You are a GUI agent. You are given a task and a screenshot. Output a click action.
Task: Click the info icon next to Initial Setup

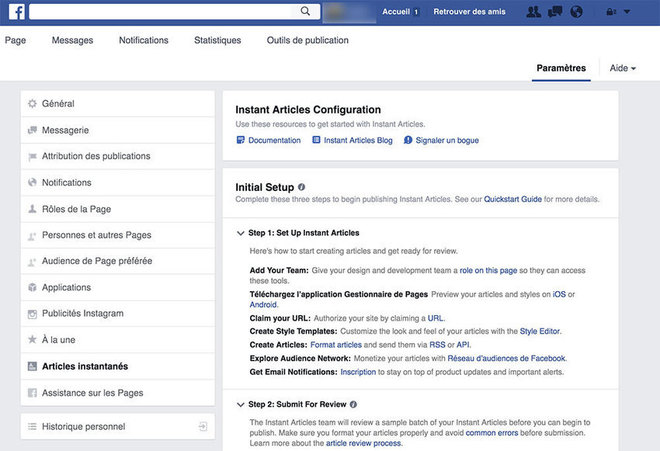click(x=301, y=187)
